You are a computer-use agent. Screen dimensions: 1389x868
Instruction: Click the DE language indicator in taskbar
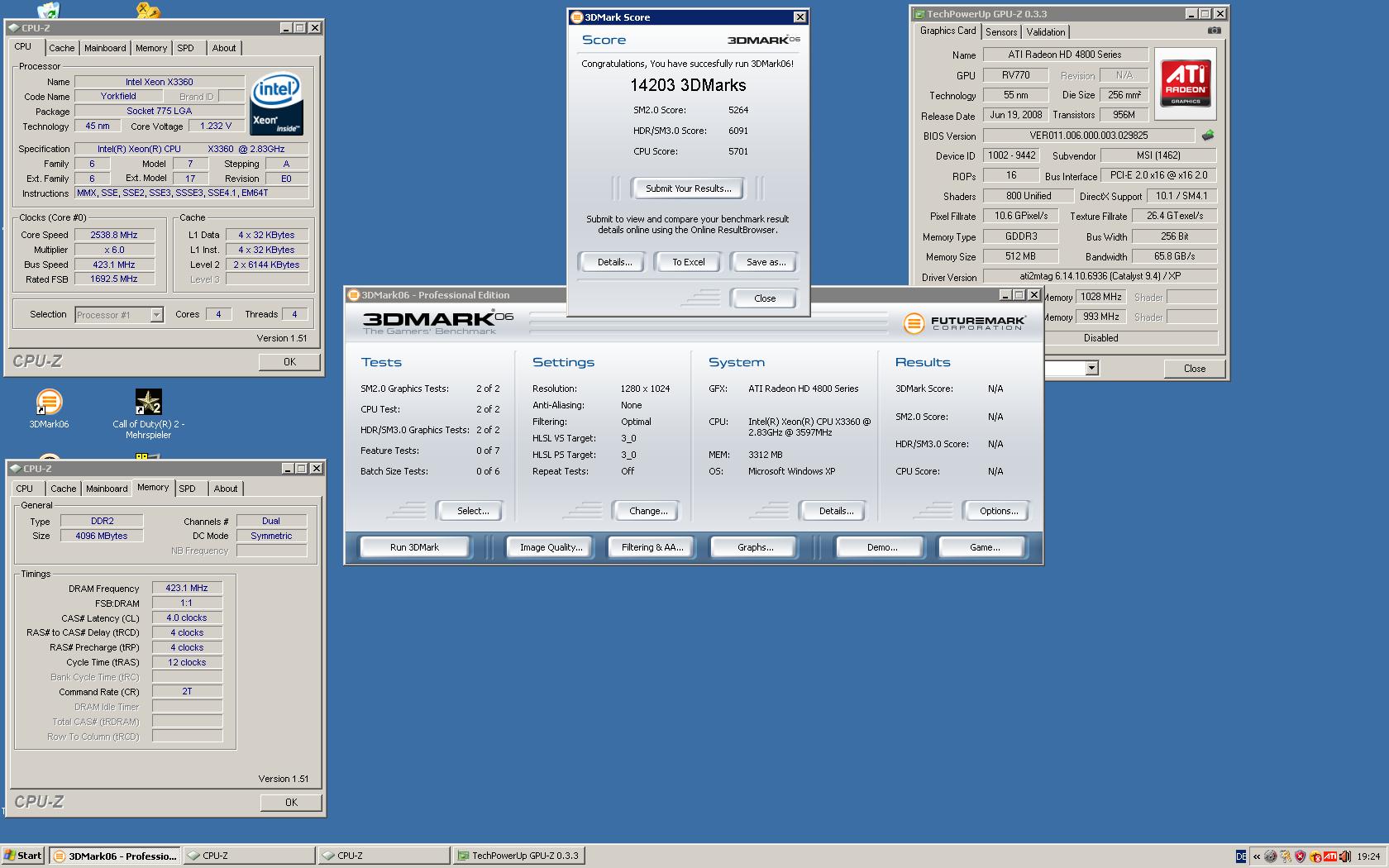(1240, 856)
